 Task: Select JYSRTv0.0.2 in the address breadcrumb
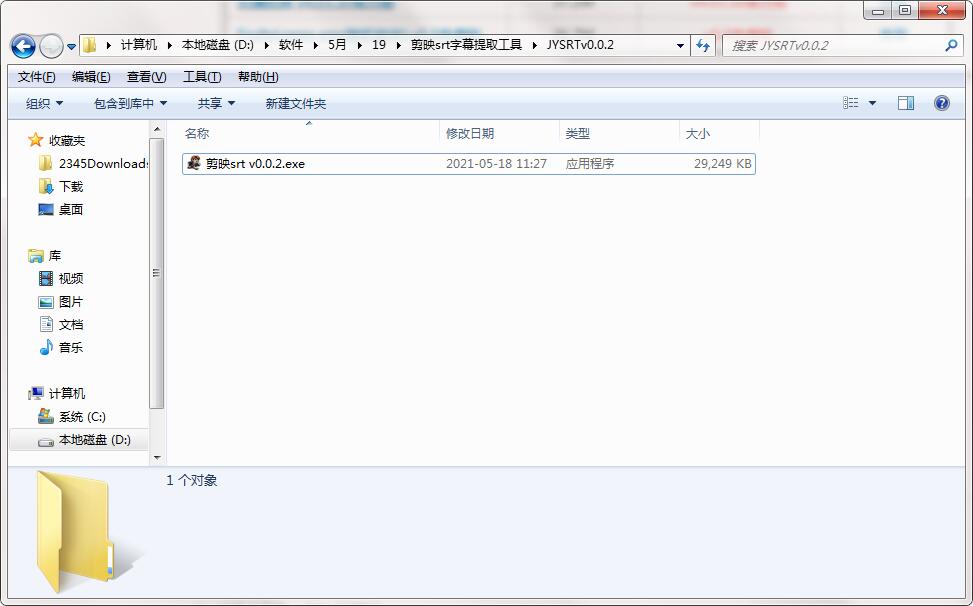tap(580, 45)
